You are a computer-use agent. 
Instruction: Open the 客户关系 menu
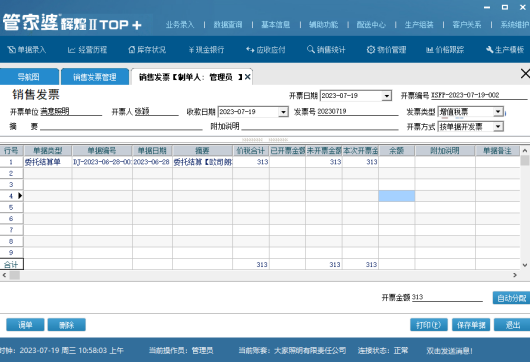point(467,25)
